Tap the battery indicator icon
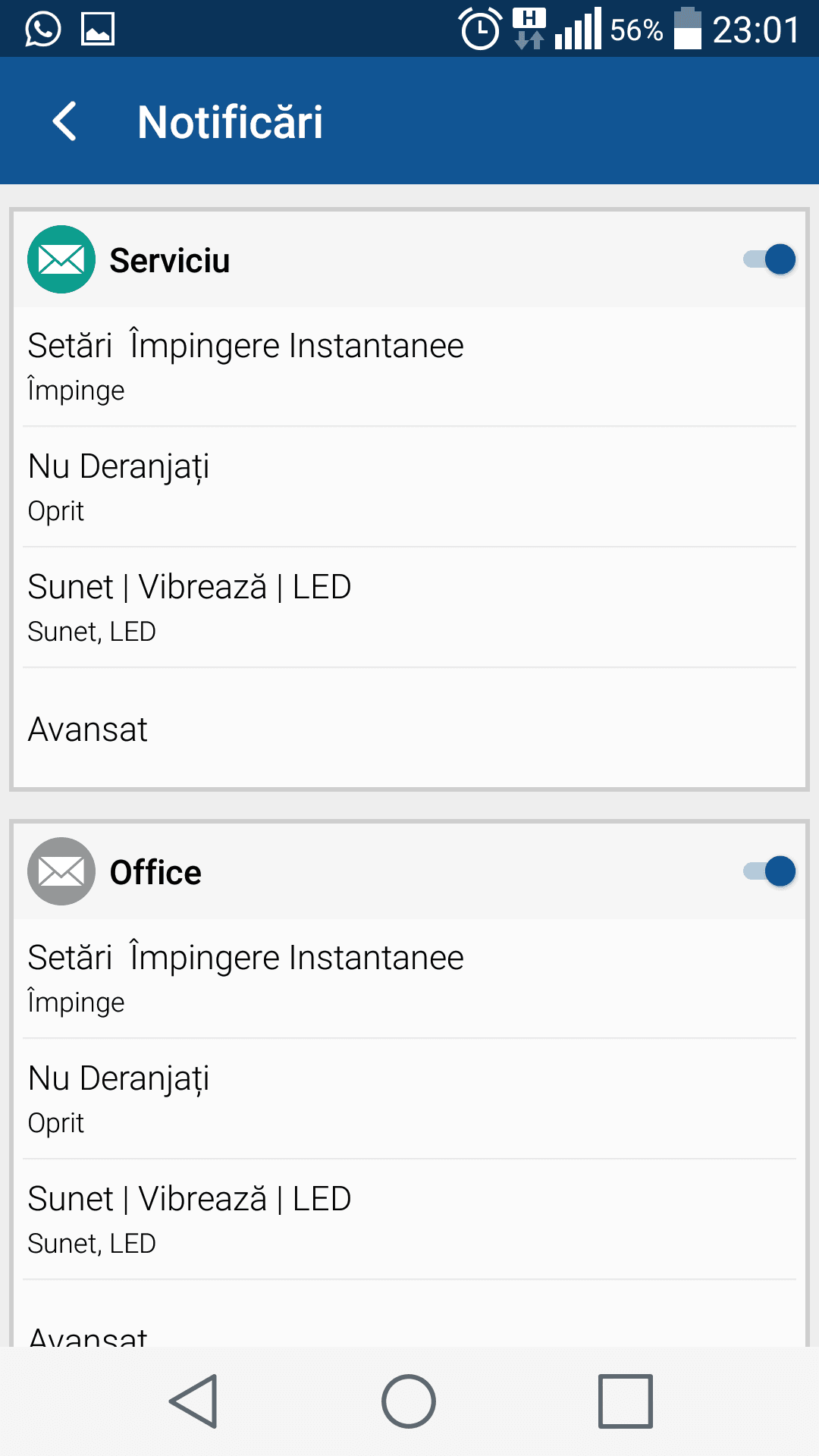The image size is (819, 1456). pos(687,29)
